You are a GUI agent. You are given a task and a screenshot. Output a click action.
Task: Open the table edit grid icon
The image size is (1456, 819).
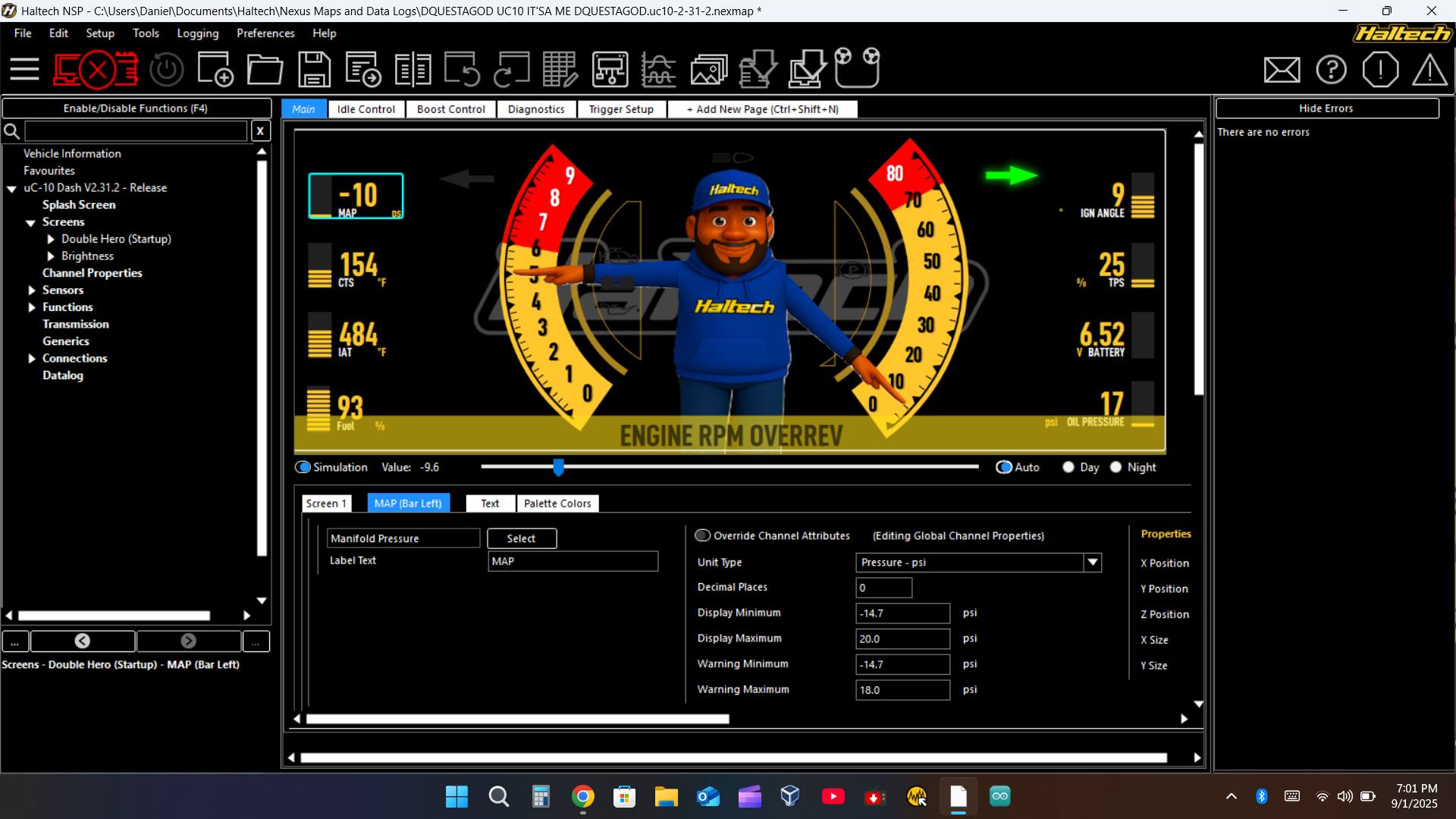point(560,69)
